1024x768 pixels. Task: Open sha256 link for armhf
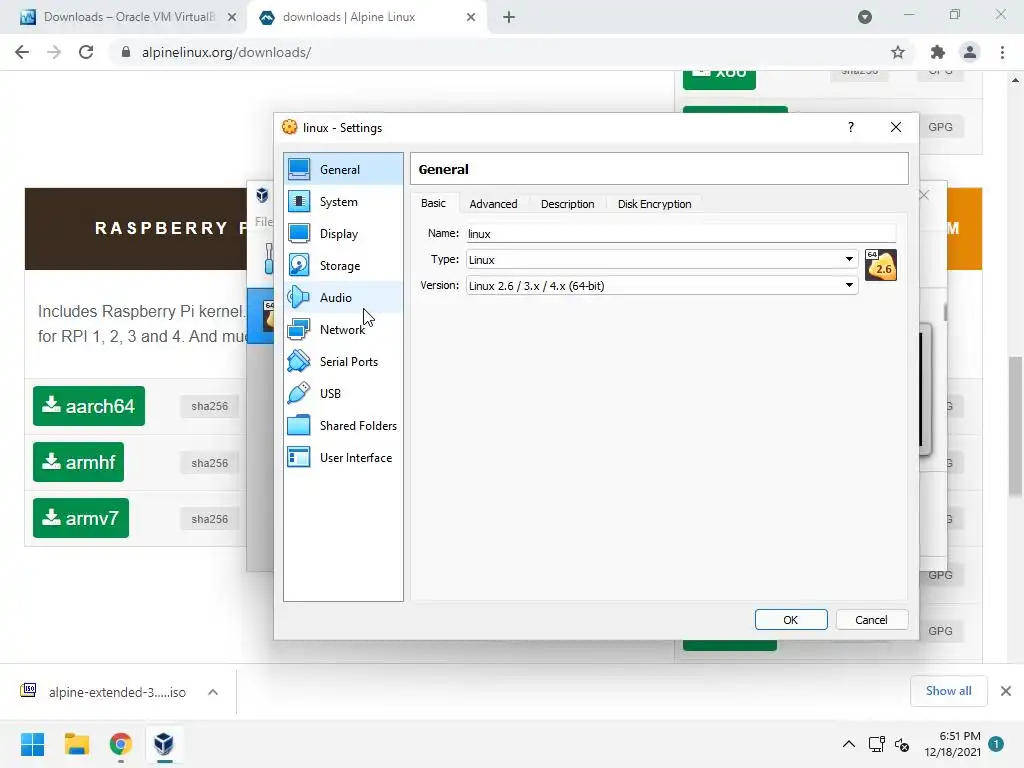pos(210,463)
